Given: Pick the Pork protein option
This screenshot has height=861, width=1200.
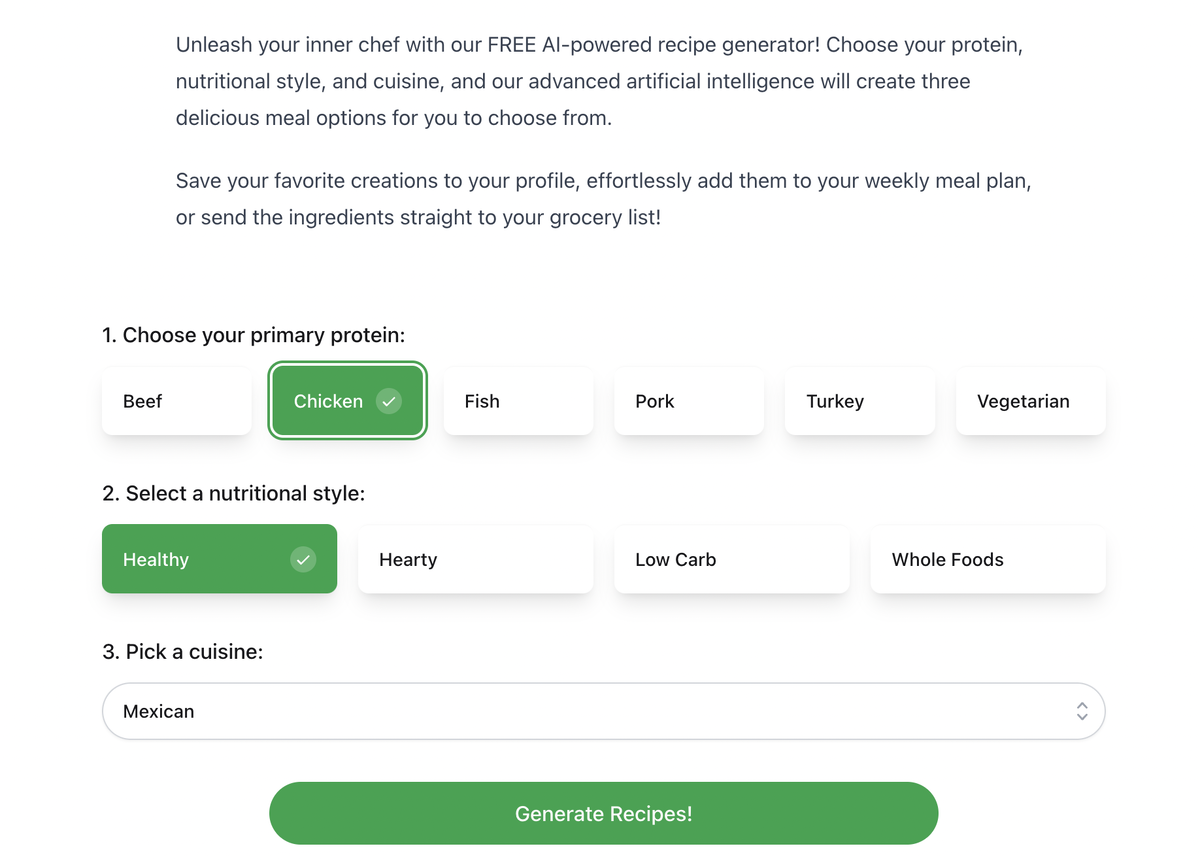Looking at the screenshot, I should [689, 401].
